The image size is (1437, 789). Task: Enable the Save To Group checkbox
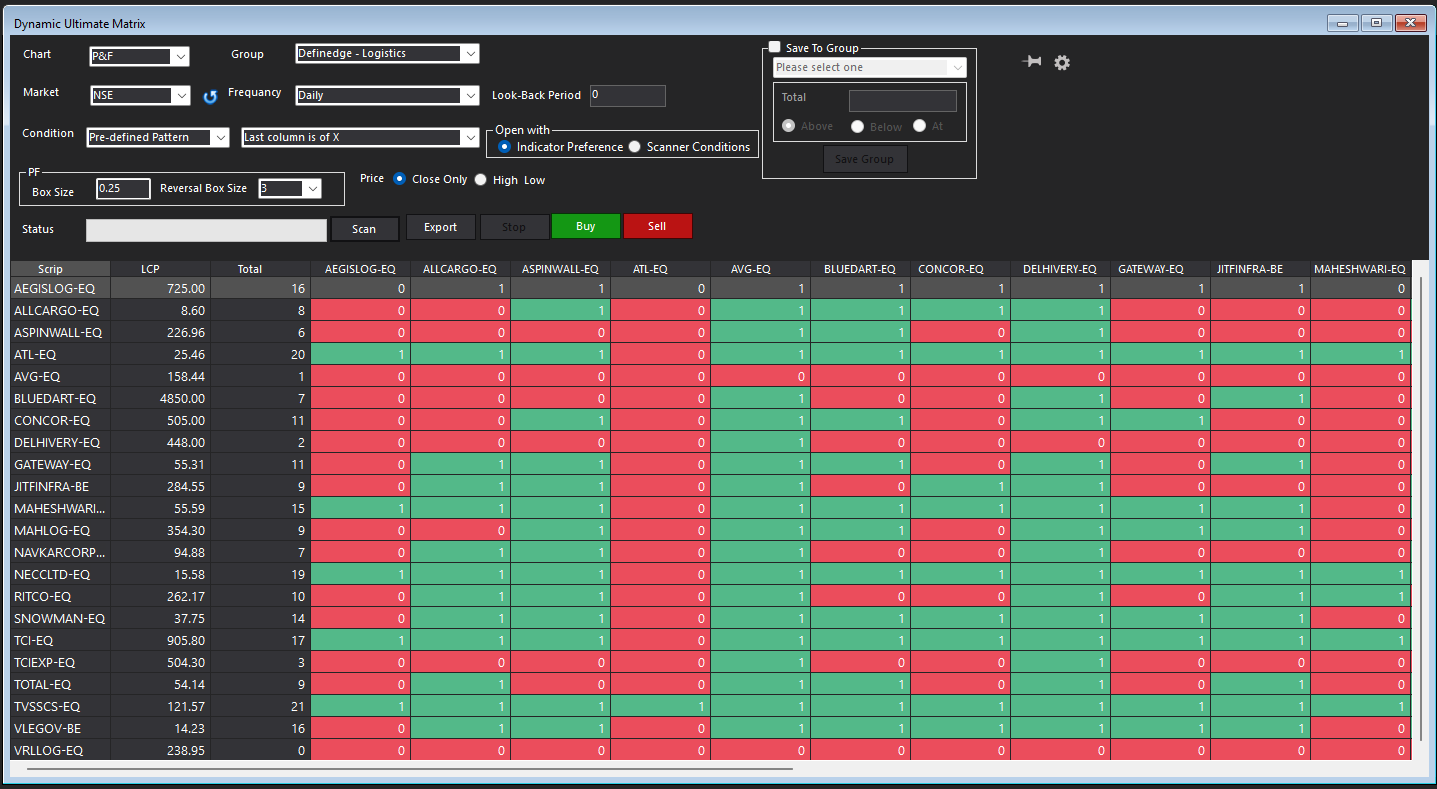(x=774, y=47)
